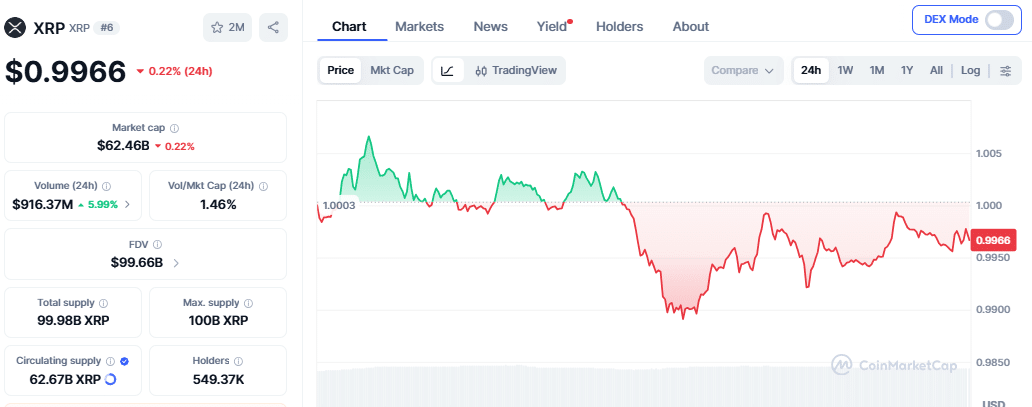
Task: Open the Compare dropdown
Action: click(743, 70)
